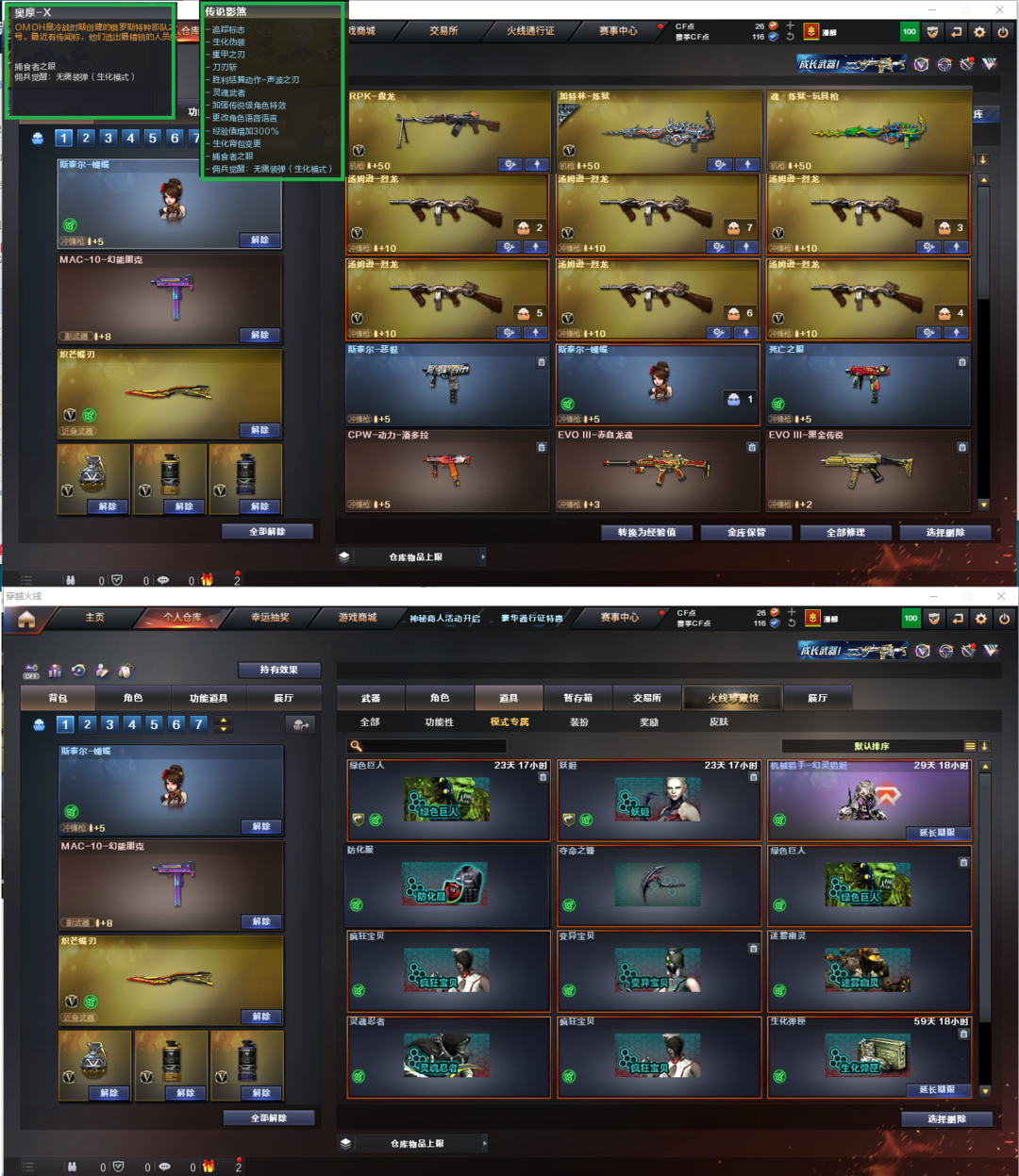Click 全部解除 in the lower window
1019x1176 pixels.
point(269,1118)
